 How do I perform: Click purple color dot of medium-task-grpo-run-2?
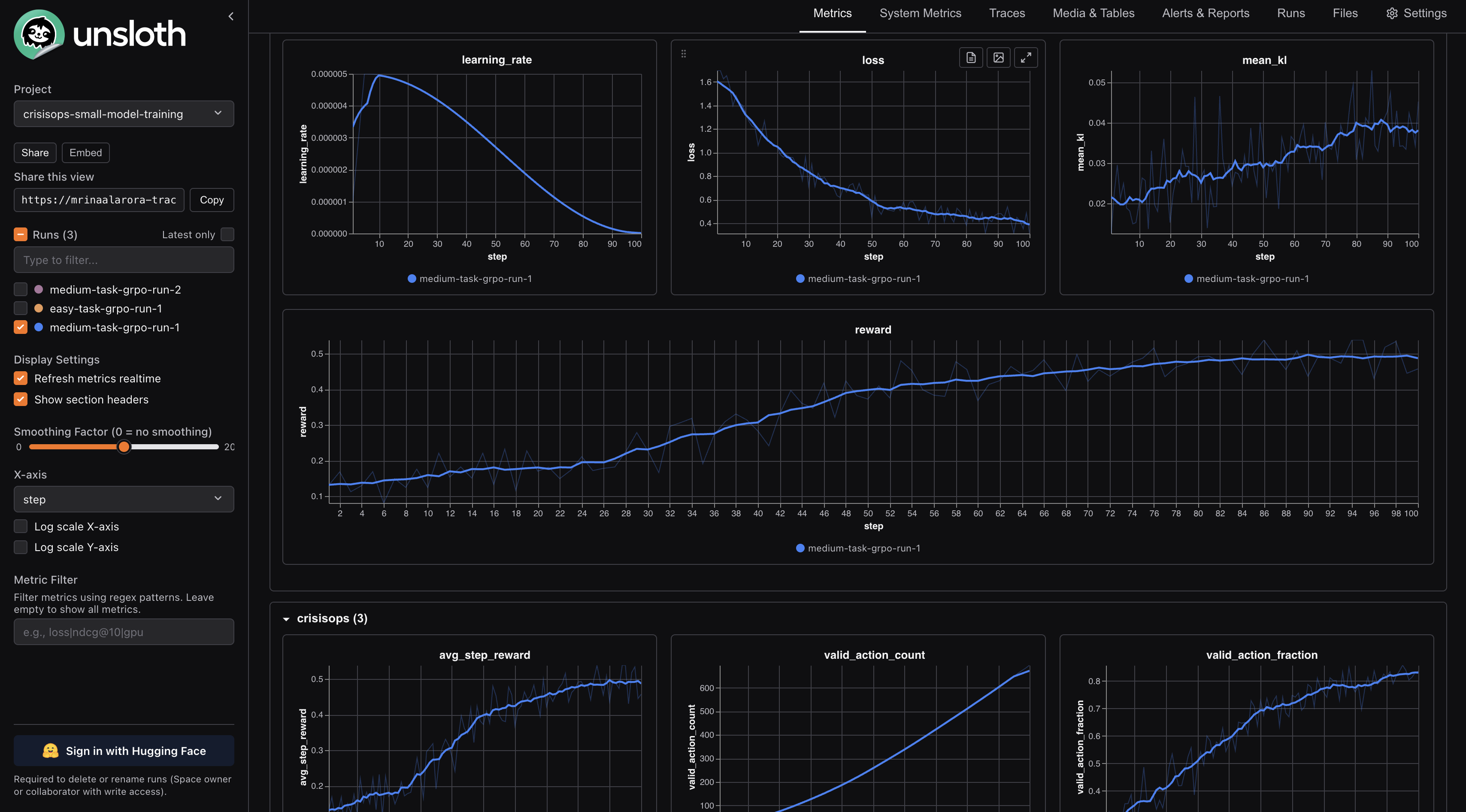click(39, 290)
